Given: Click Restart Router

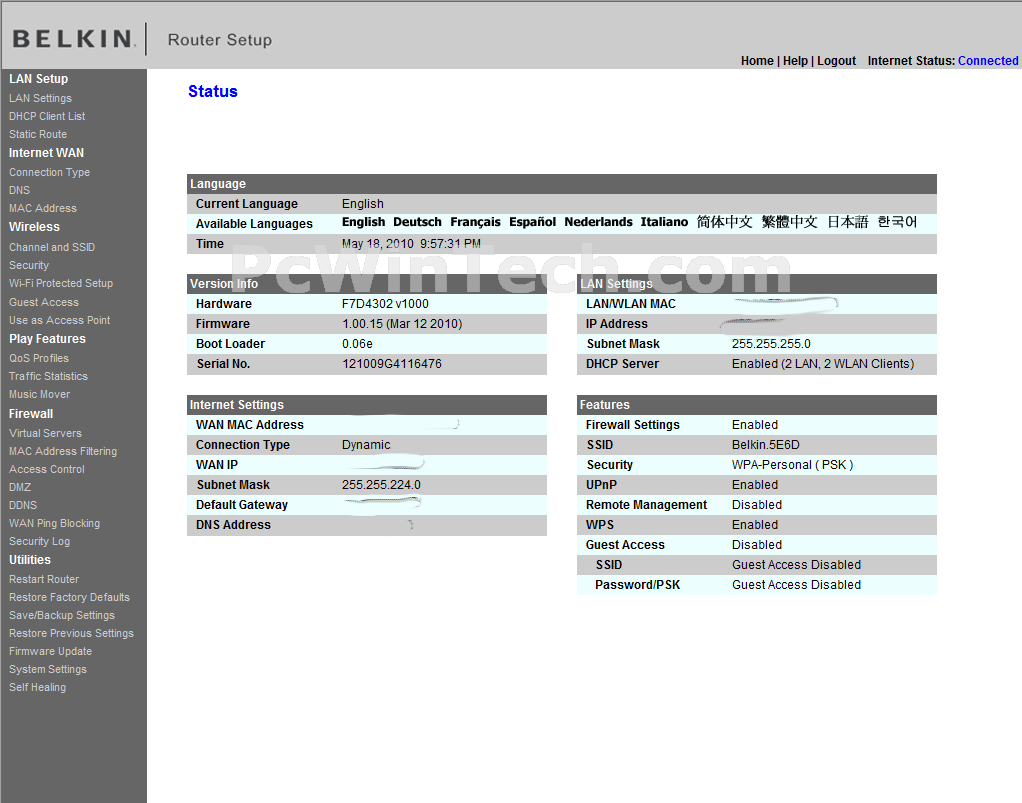Looking at the screenshot, I should pos(44,579).
